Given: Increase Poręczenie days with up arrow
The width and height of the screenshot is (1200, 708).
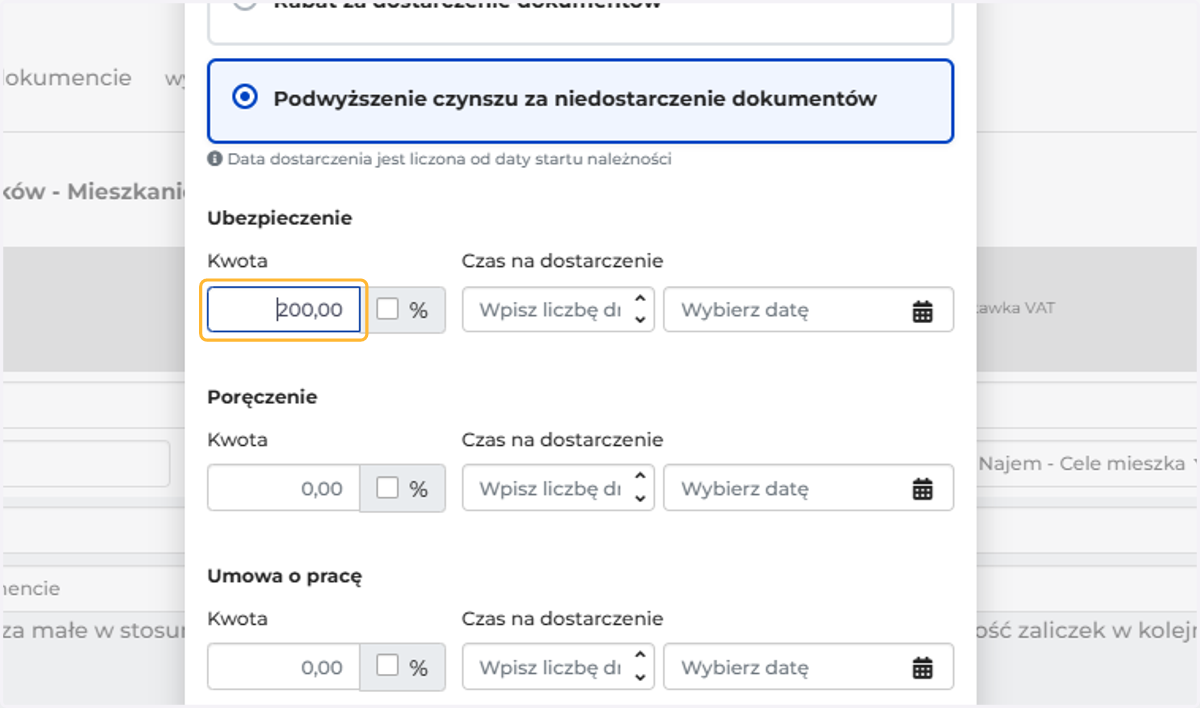Looking at the screenshot, I should click(x=640, y=478).
